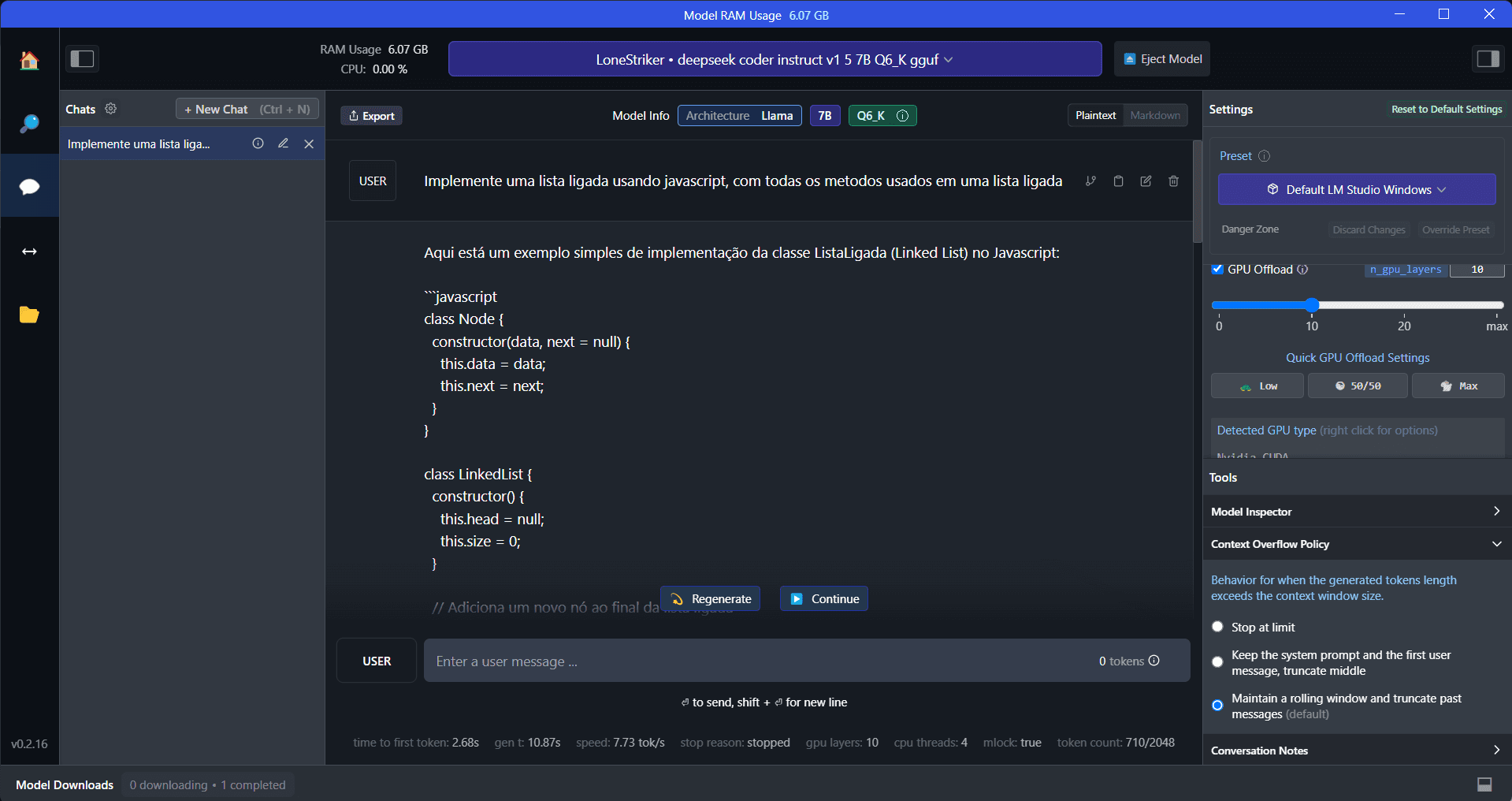Click the chat area vertical scrollbar
Image resolution: width=1512 pixels, height=801 pixels.
click(x=1198, y=191)
